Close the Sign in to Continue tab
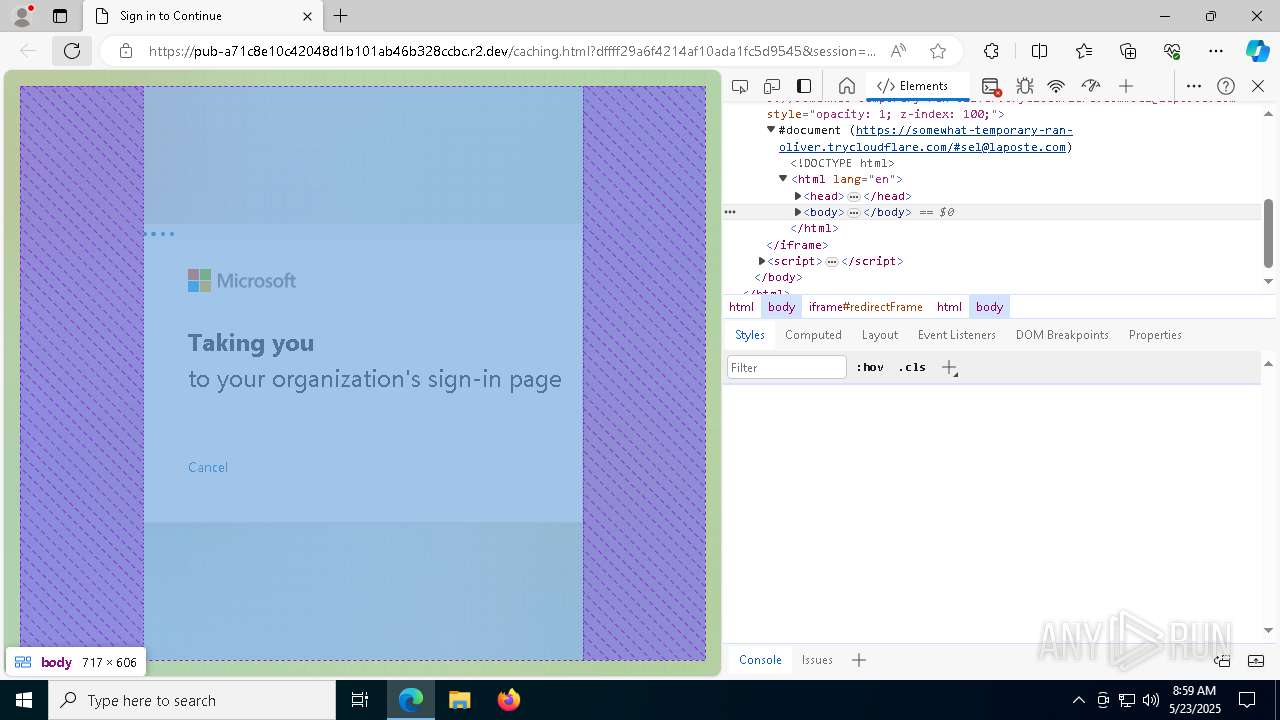1280x720 pixels. point(308,16)
